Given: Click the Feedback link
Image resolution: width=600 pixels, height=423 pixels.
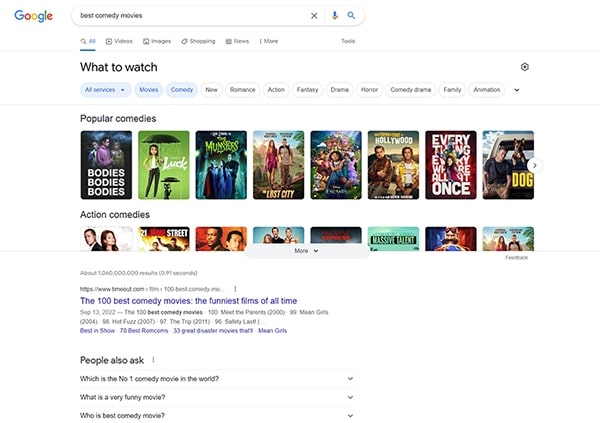Looking at the screenshot, I should (x=517, y=258).
